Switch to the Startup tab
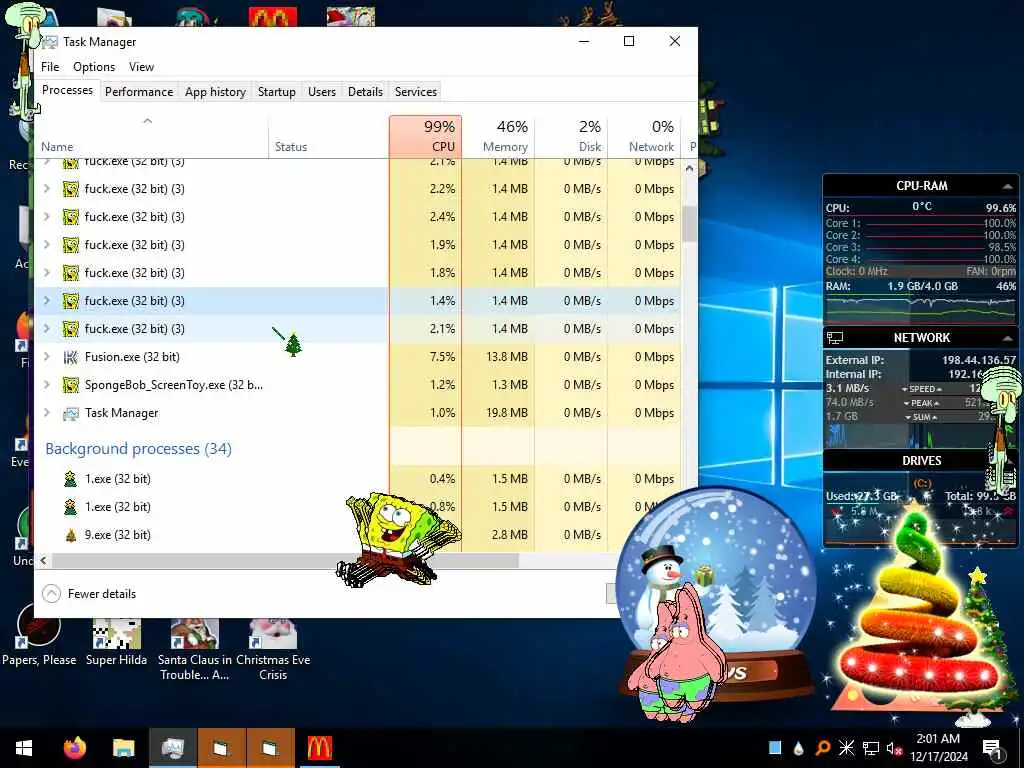Image resolution: width=1024 pixels, height=768 pixels. (277, 92)
